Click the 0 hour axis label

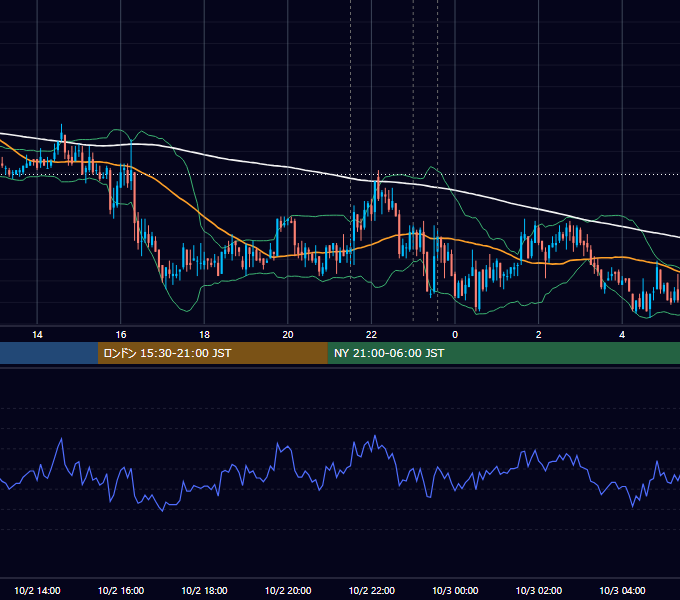click(455, 335)
